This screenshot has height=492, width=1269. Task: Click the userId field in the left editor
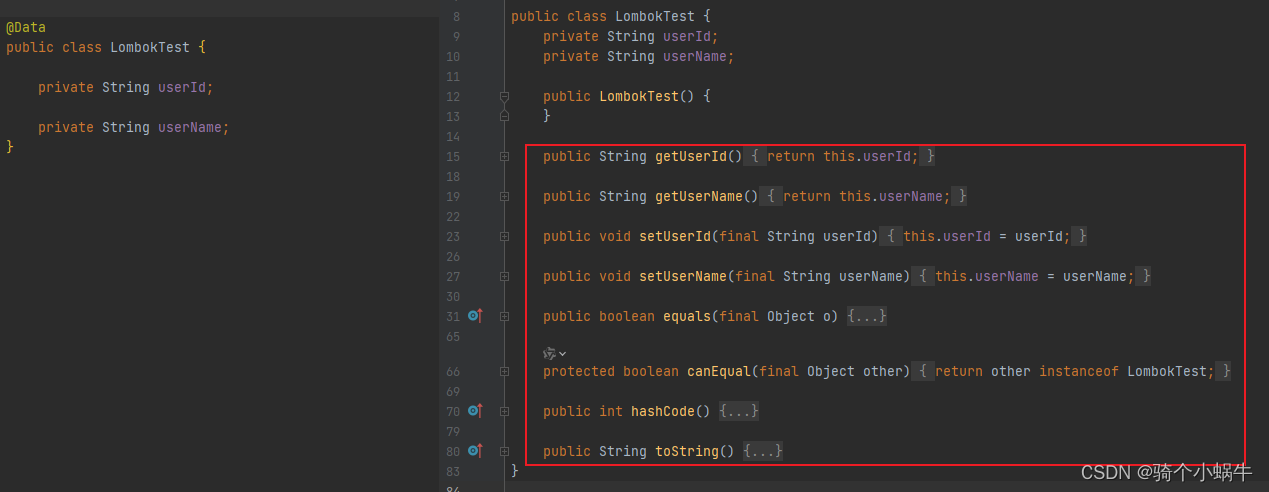[x=182, y=87]
